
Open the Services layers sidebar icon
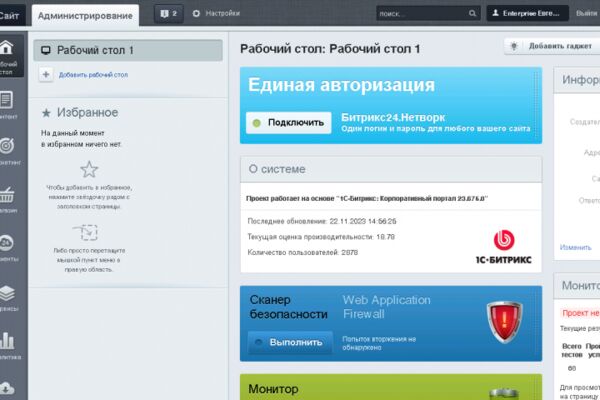click(7, 293)
